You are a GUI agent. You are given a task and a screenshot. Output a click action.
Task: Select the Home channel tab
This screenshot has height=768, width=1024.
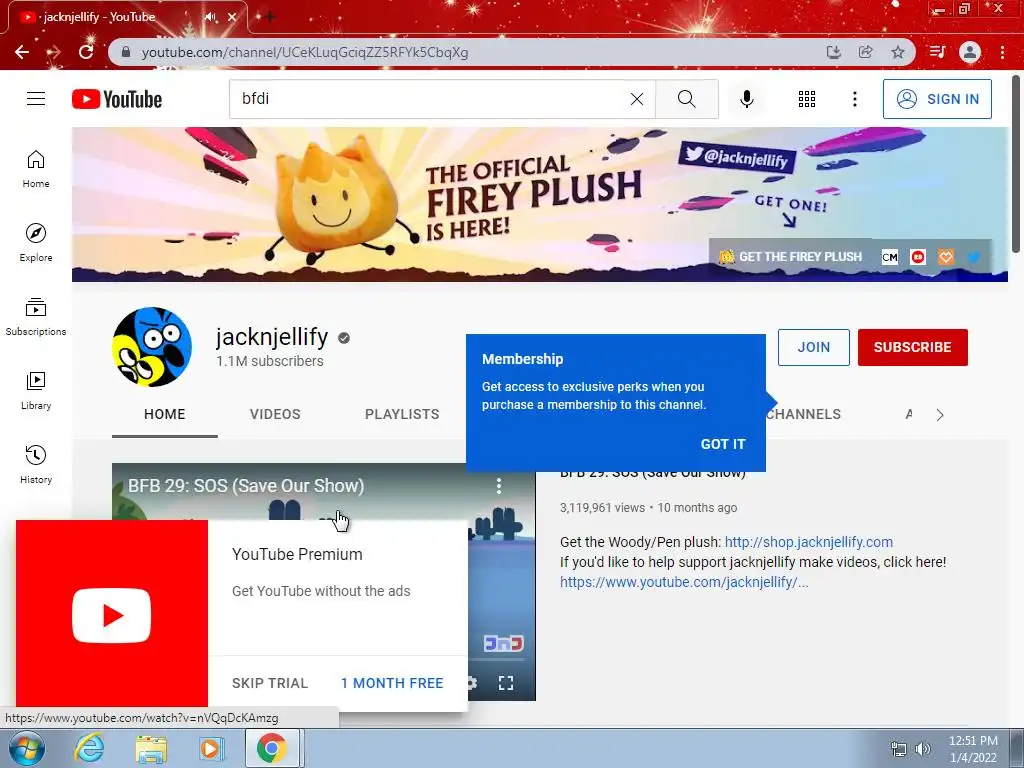(x=165, y=414)
